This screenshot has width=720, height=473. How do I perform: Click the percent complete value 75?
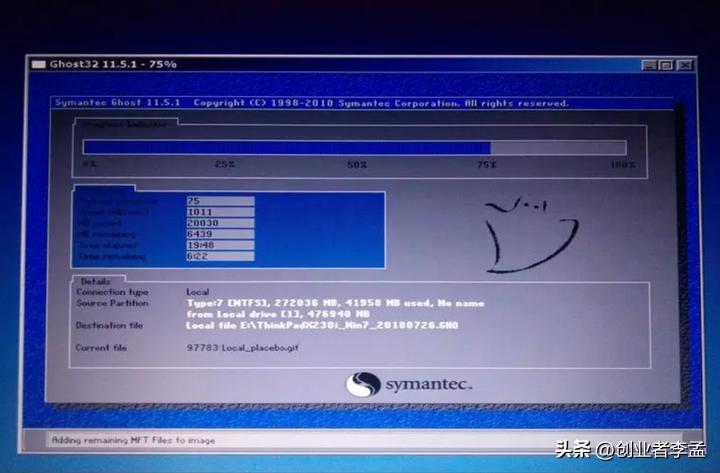(220, 201)
